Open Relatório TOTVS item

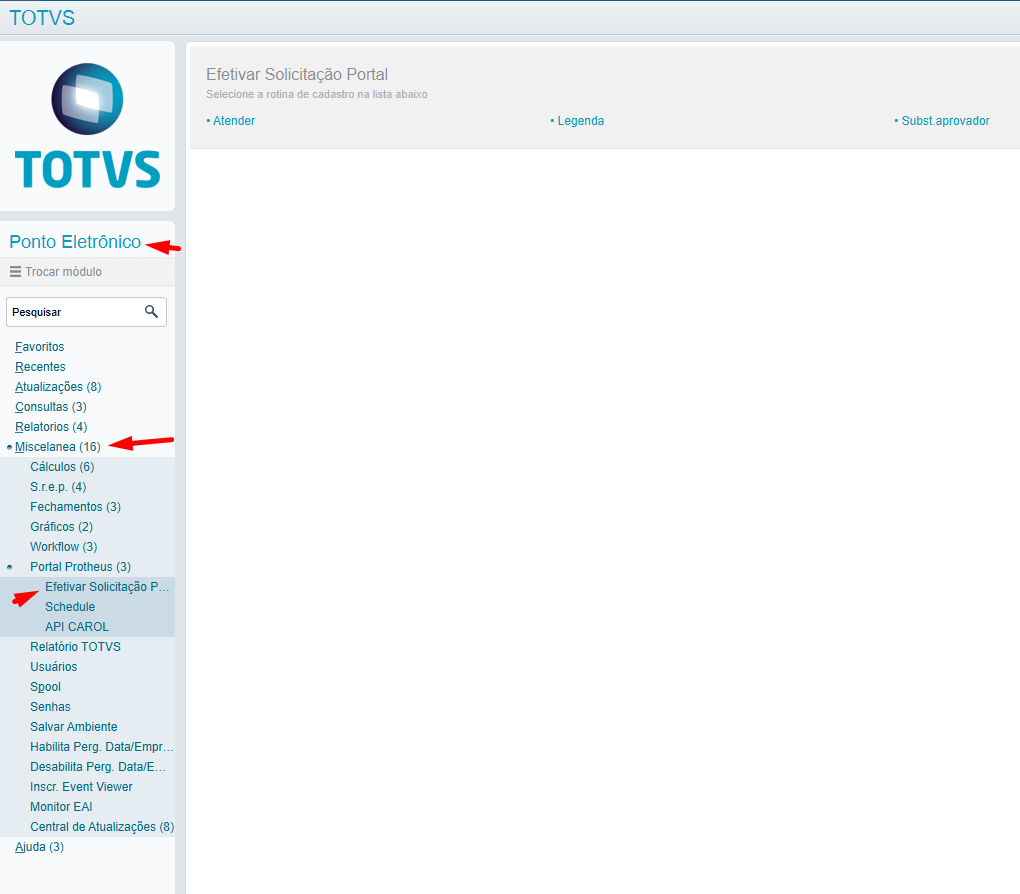pyautogui.click(x=75, y=647)
